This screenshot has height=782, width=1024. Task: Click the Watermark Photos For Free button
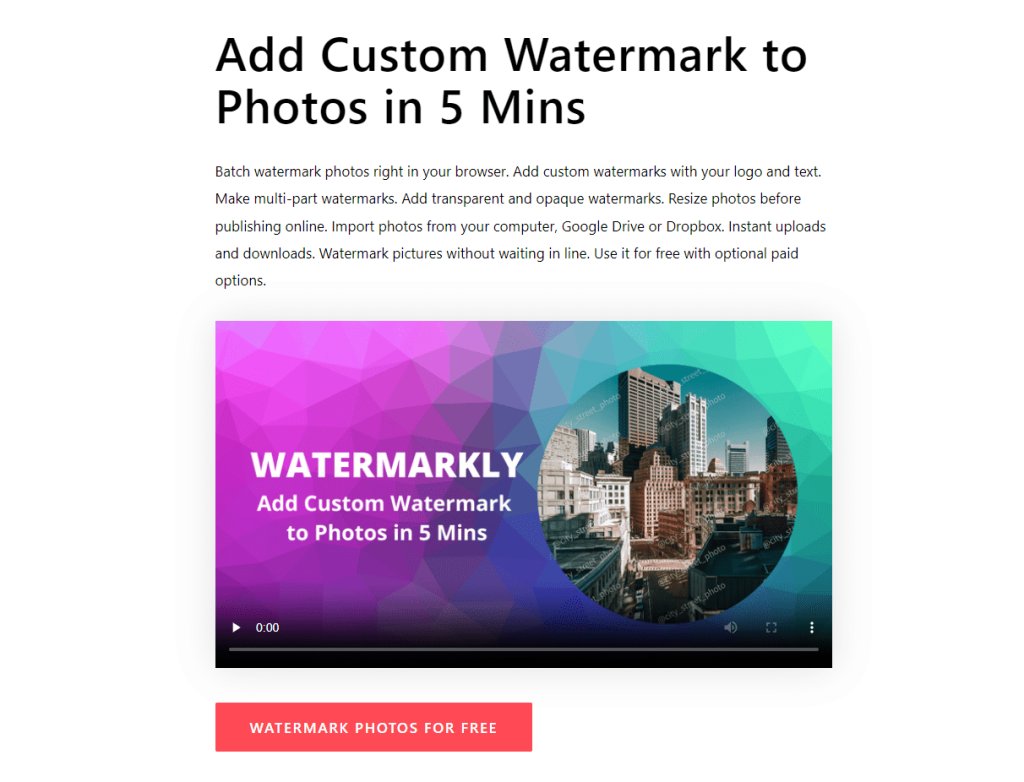[374, 727]
